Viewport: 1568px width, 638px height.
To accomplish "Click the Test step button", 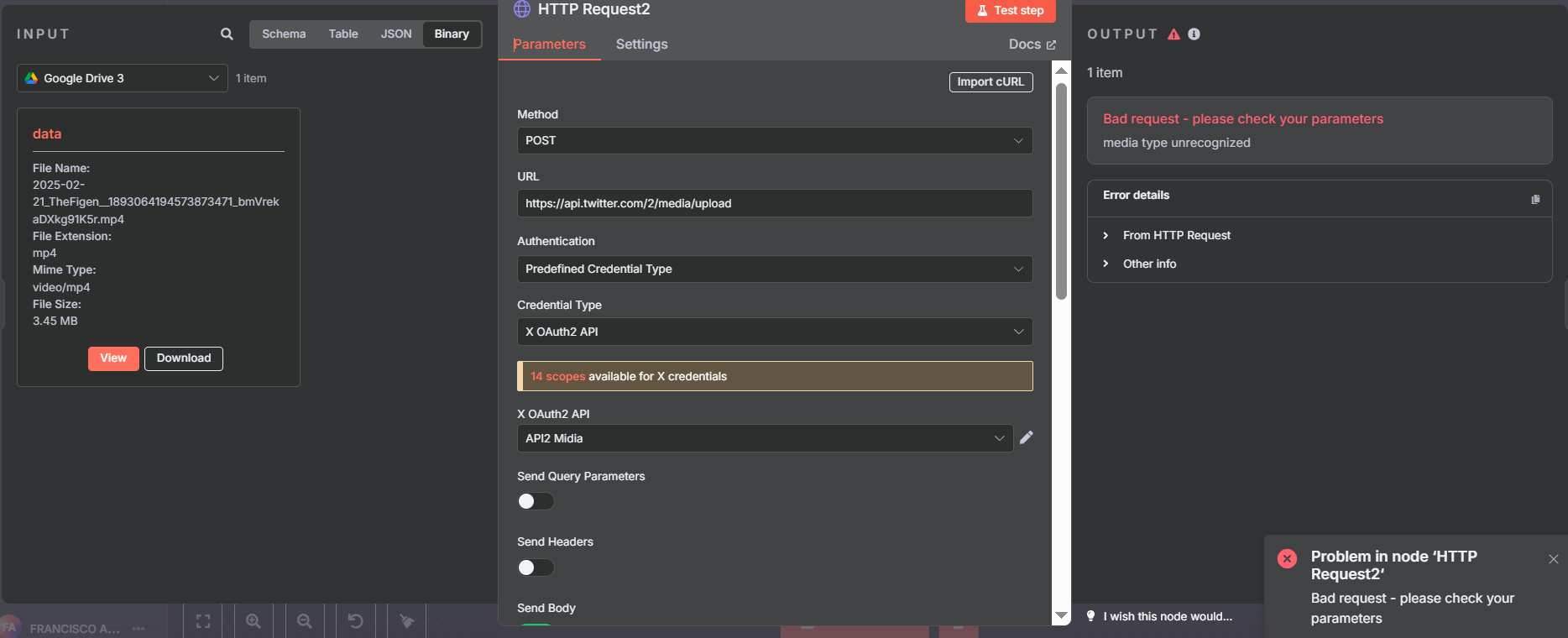I will 1010,11.
